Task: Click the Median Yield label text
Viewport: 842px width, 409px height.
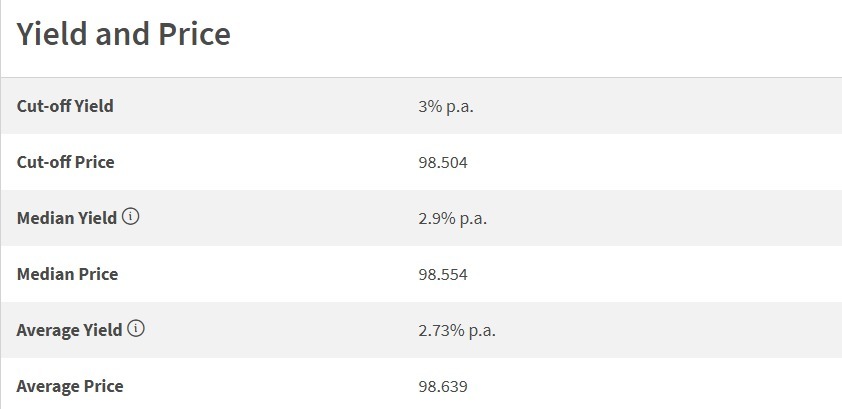Action: [67, 218]
